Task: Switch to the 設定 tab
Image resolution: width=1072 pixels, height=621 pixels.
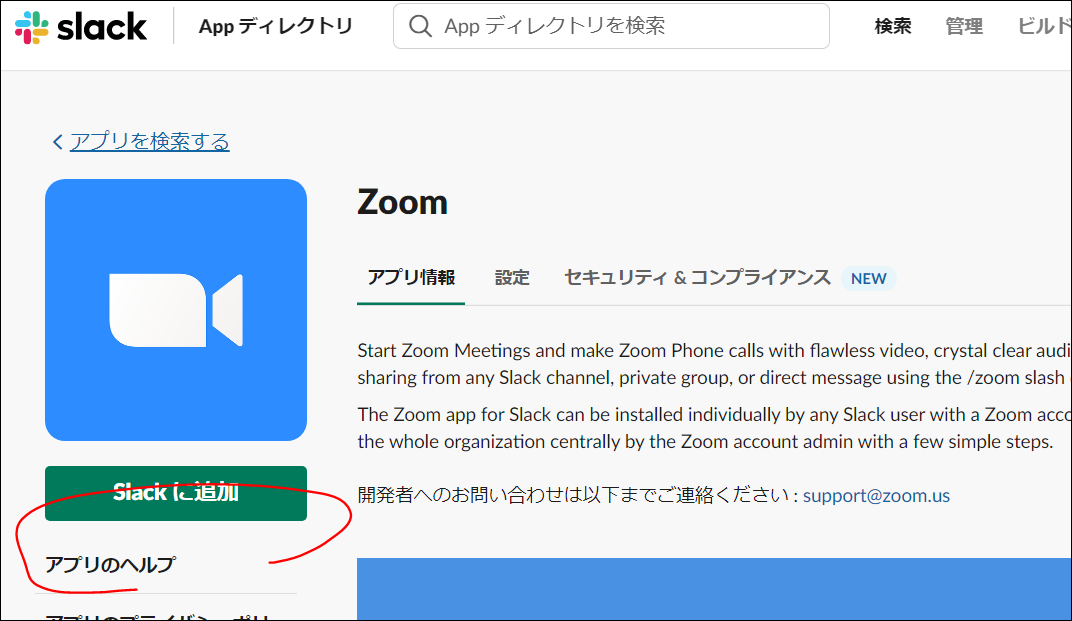Action: [x=512, y=278]
